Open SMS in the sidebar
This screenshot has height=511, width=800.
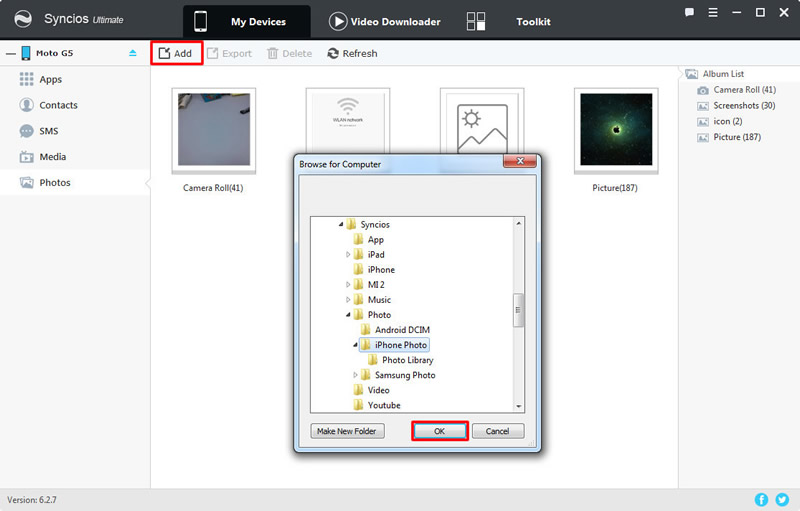tap(75, 131)
